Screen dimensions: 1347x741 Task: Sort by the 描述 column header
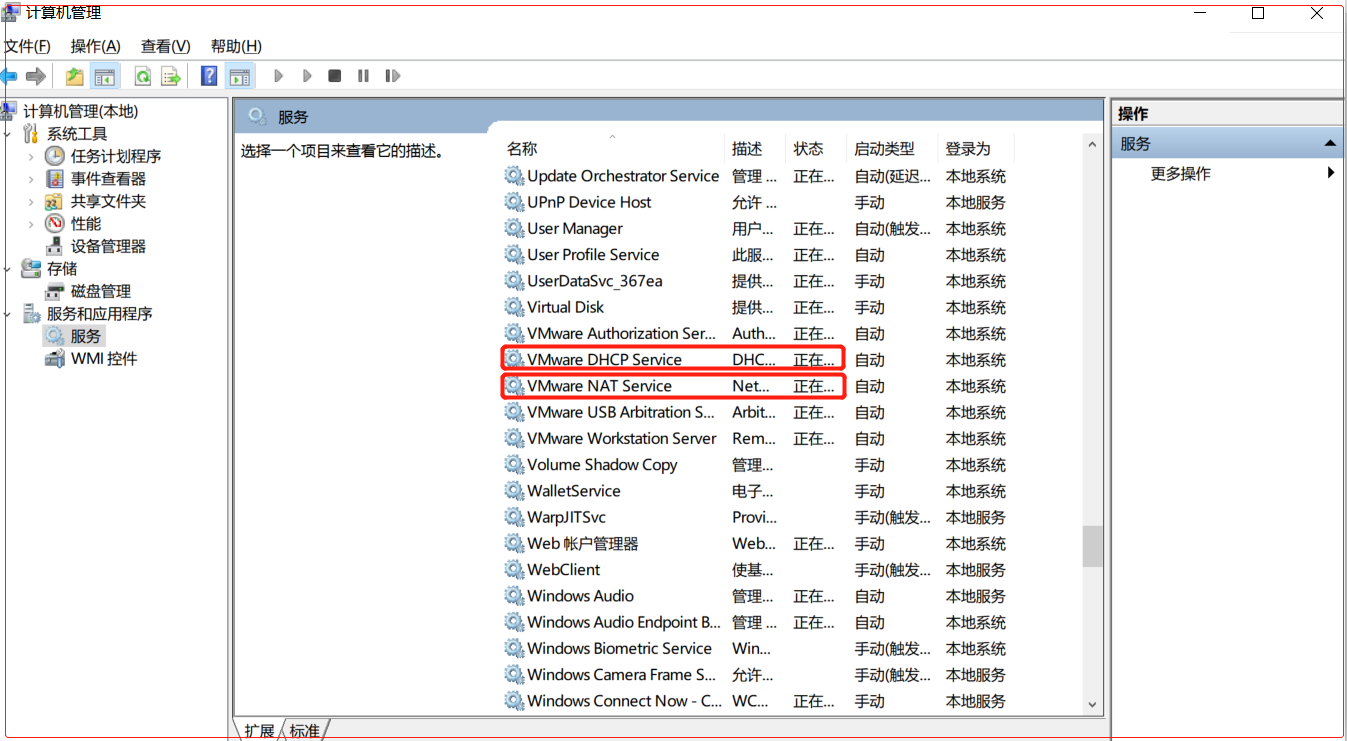click(754, 149)
